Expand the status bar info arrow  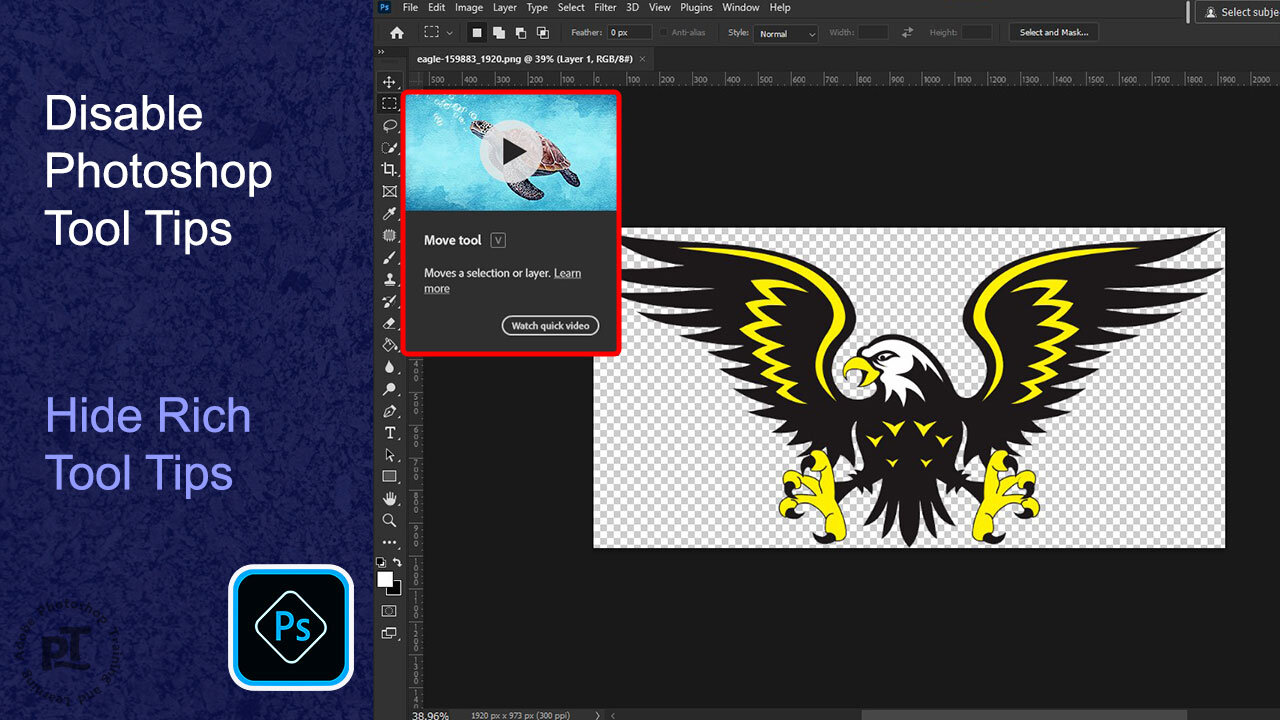598,715
